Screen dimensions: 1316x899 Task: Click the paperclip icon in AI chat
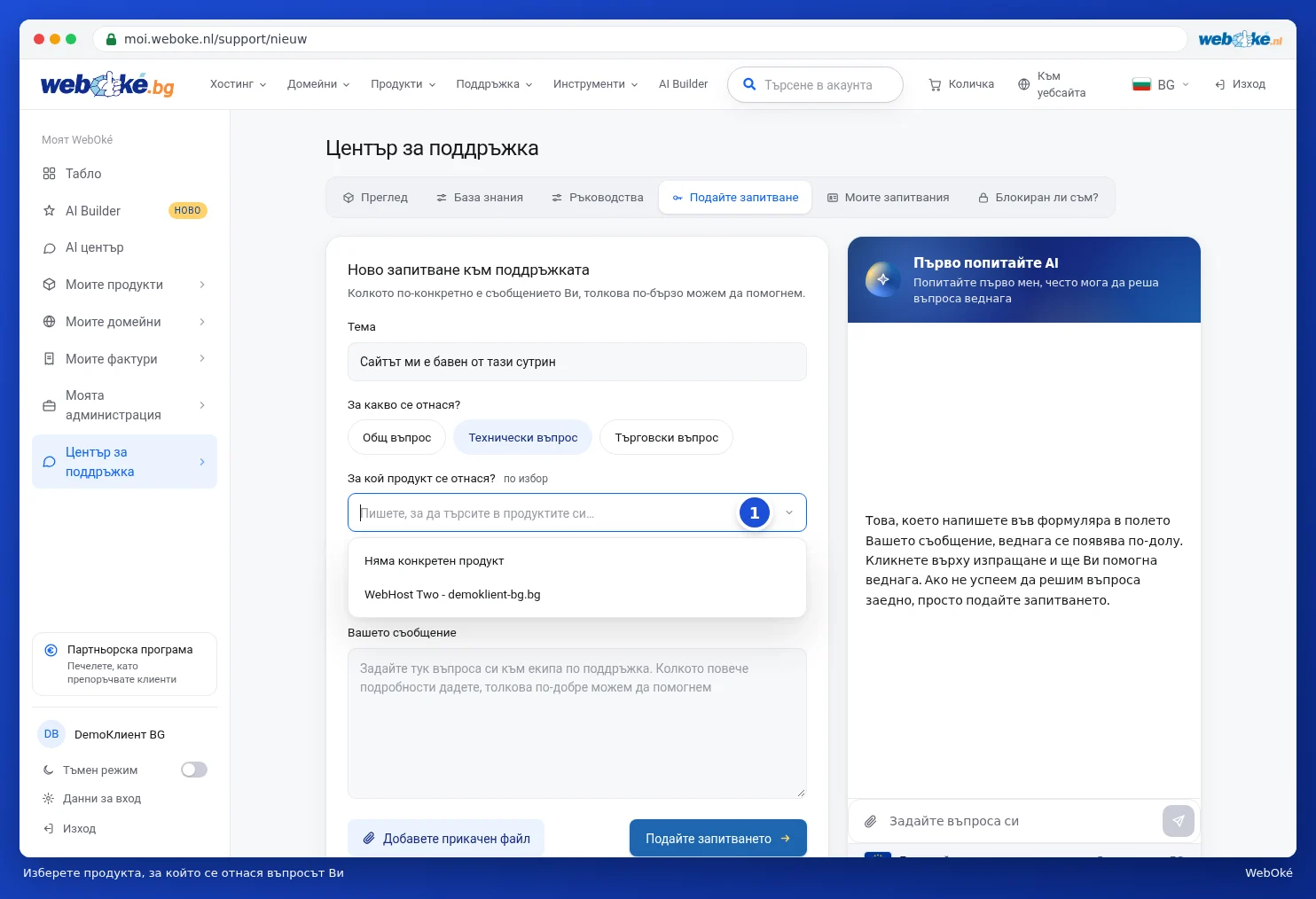(871, 822)
